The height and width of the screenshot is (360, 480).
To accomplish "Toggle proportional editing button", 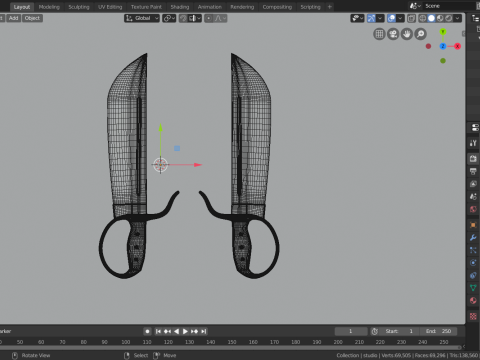I will 208,18.
